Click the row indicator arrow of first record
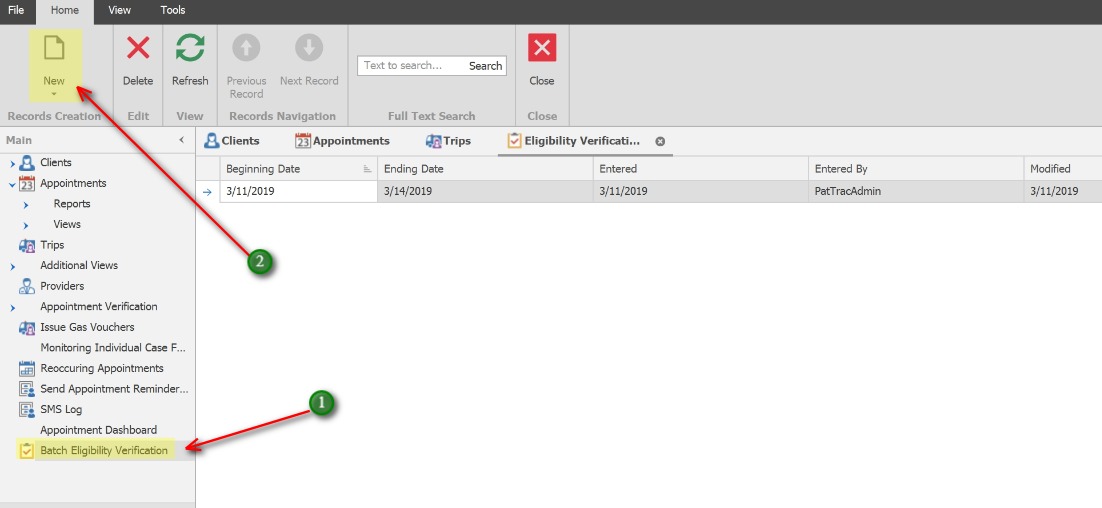The height and width of the screenshot is (508, 1102). click(x=207, y=192)
